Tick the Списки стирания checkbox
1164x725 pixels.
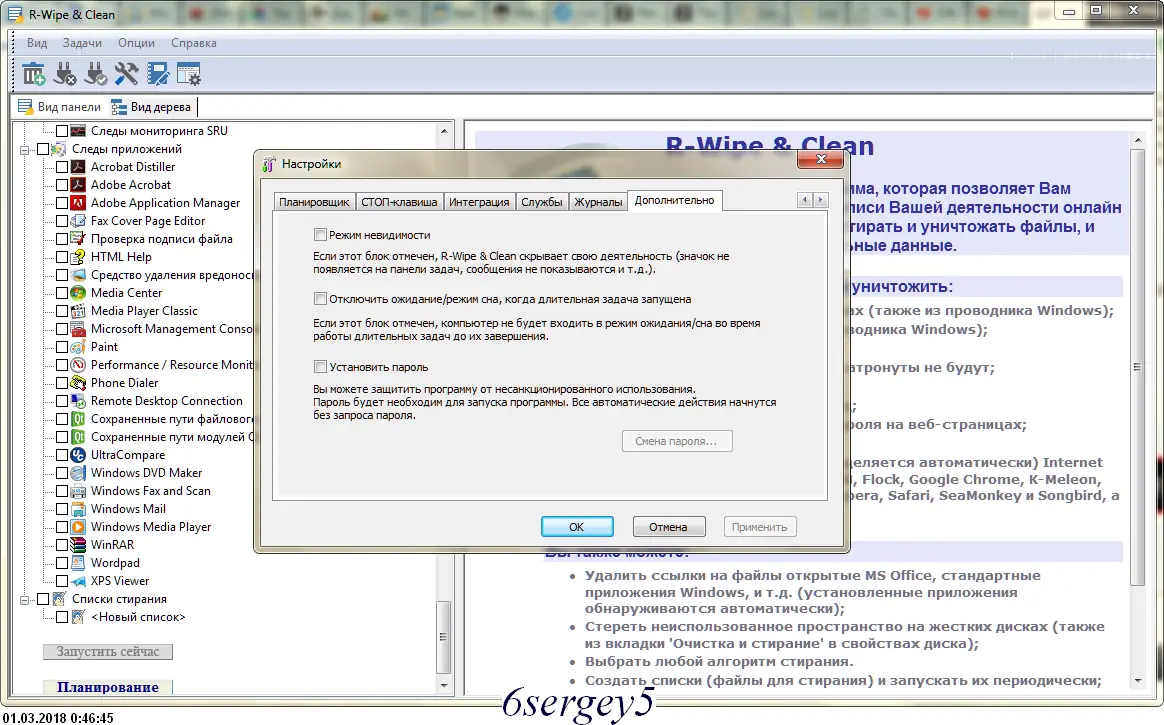43,599
